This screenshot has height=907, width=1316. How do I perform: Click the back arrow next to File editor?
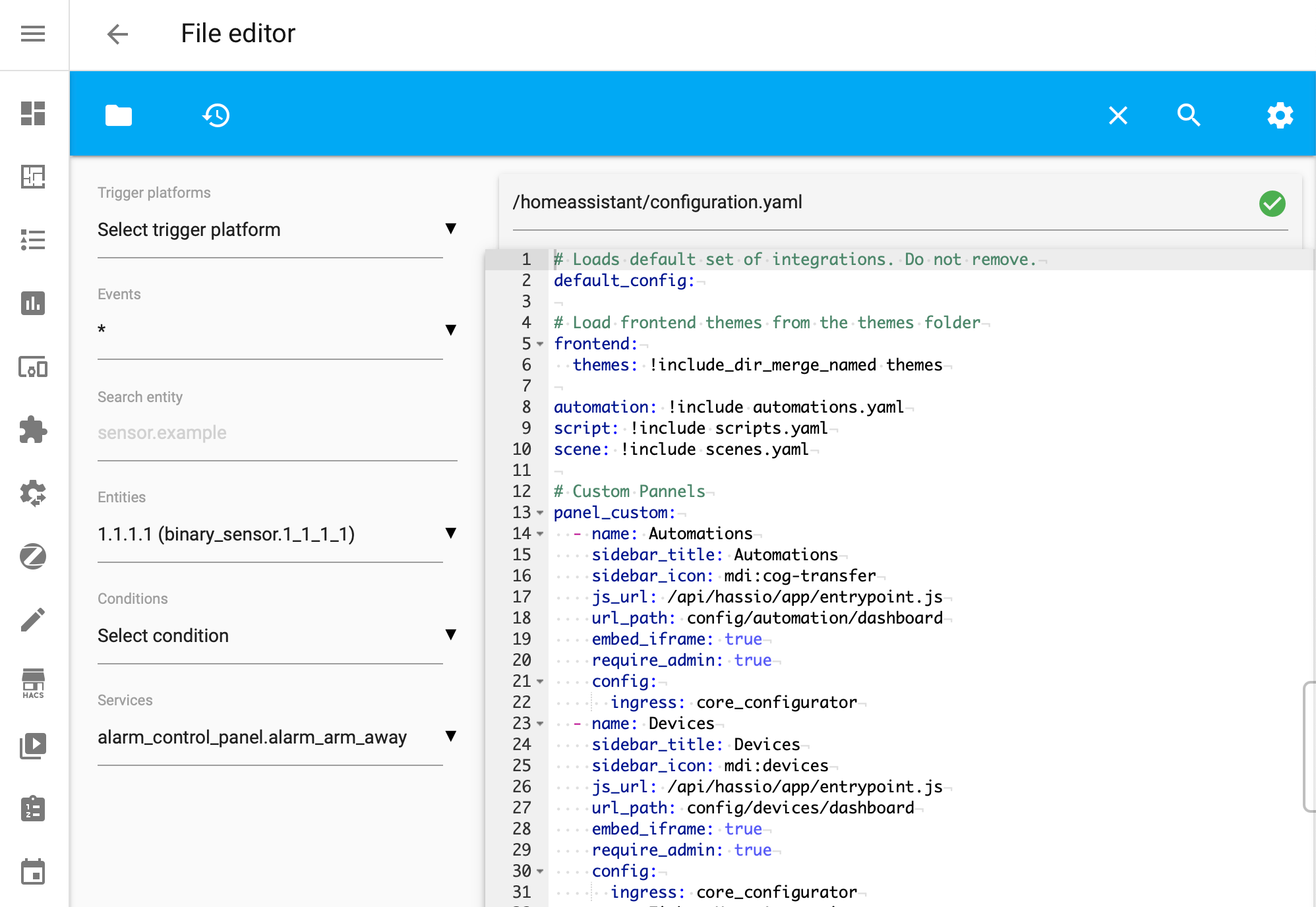pos(117,34)
